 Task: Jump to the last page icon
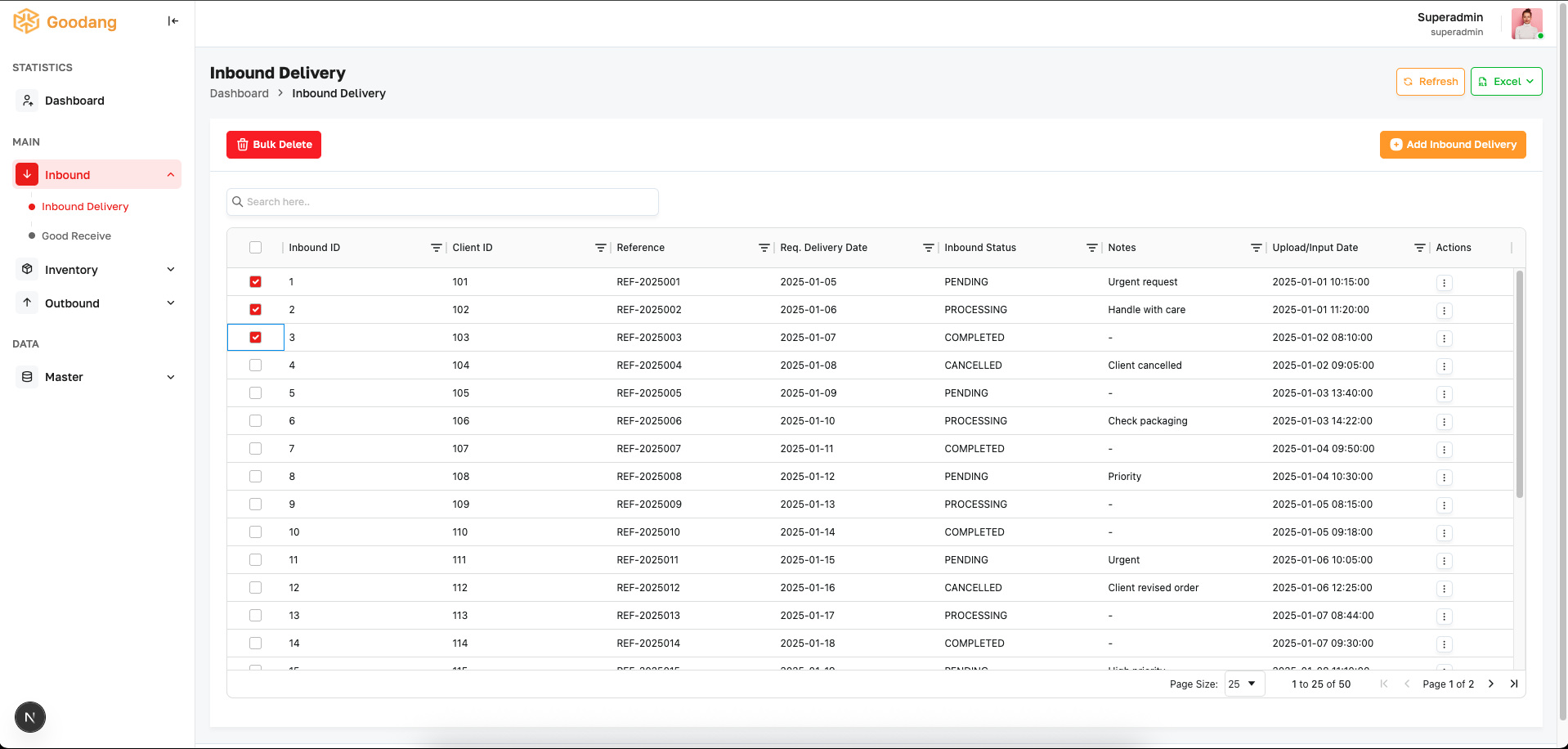tap(1513, 684)
